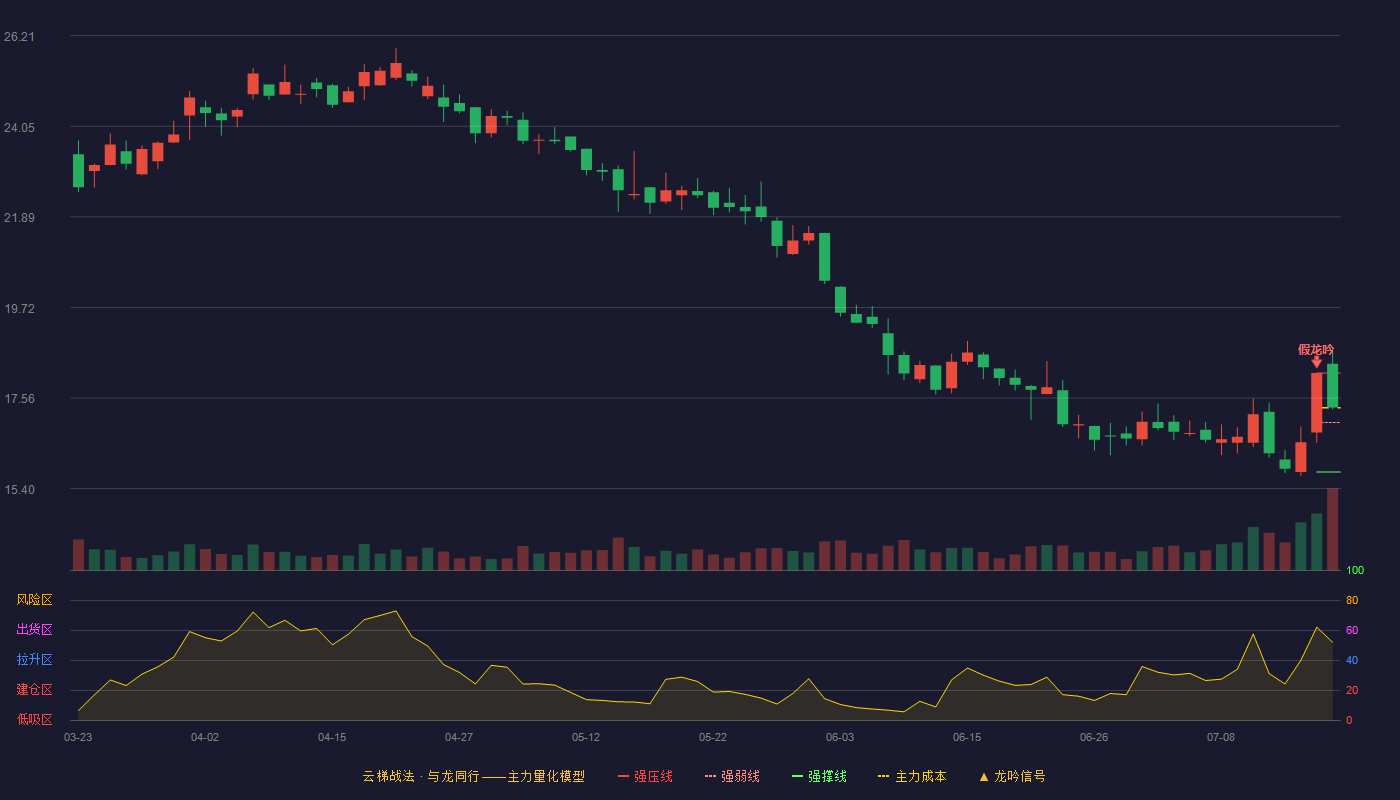Click the 26.21 price axis label
Screen dimensions: 1400x800
[19, 37]
